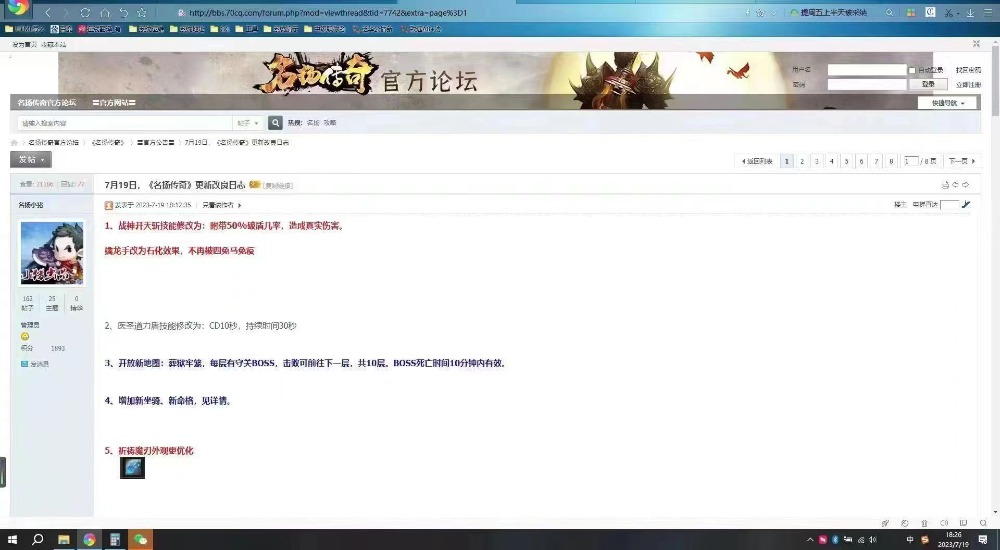Viewport: 1000px width, 550px height.
Task: Click the forum search input box
Action: coord(124,123)
